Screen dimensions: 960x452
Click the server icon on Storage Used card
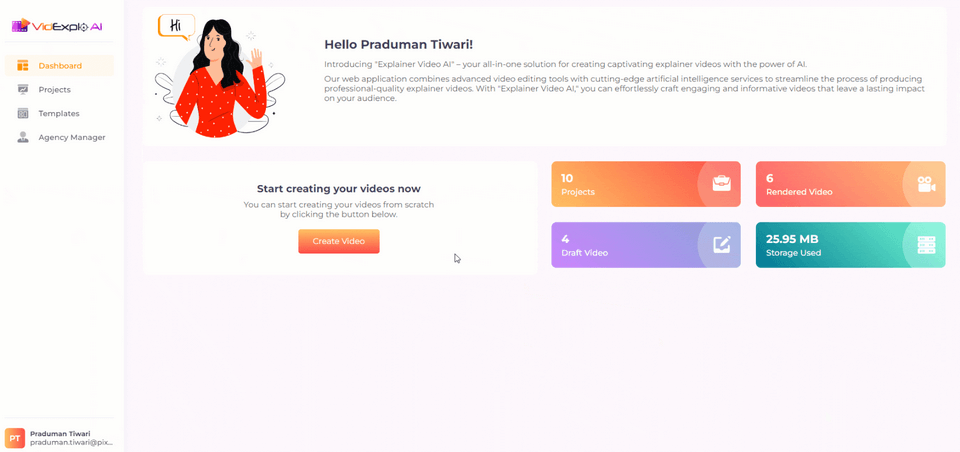(x=926, y=245)
